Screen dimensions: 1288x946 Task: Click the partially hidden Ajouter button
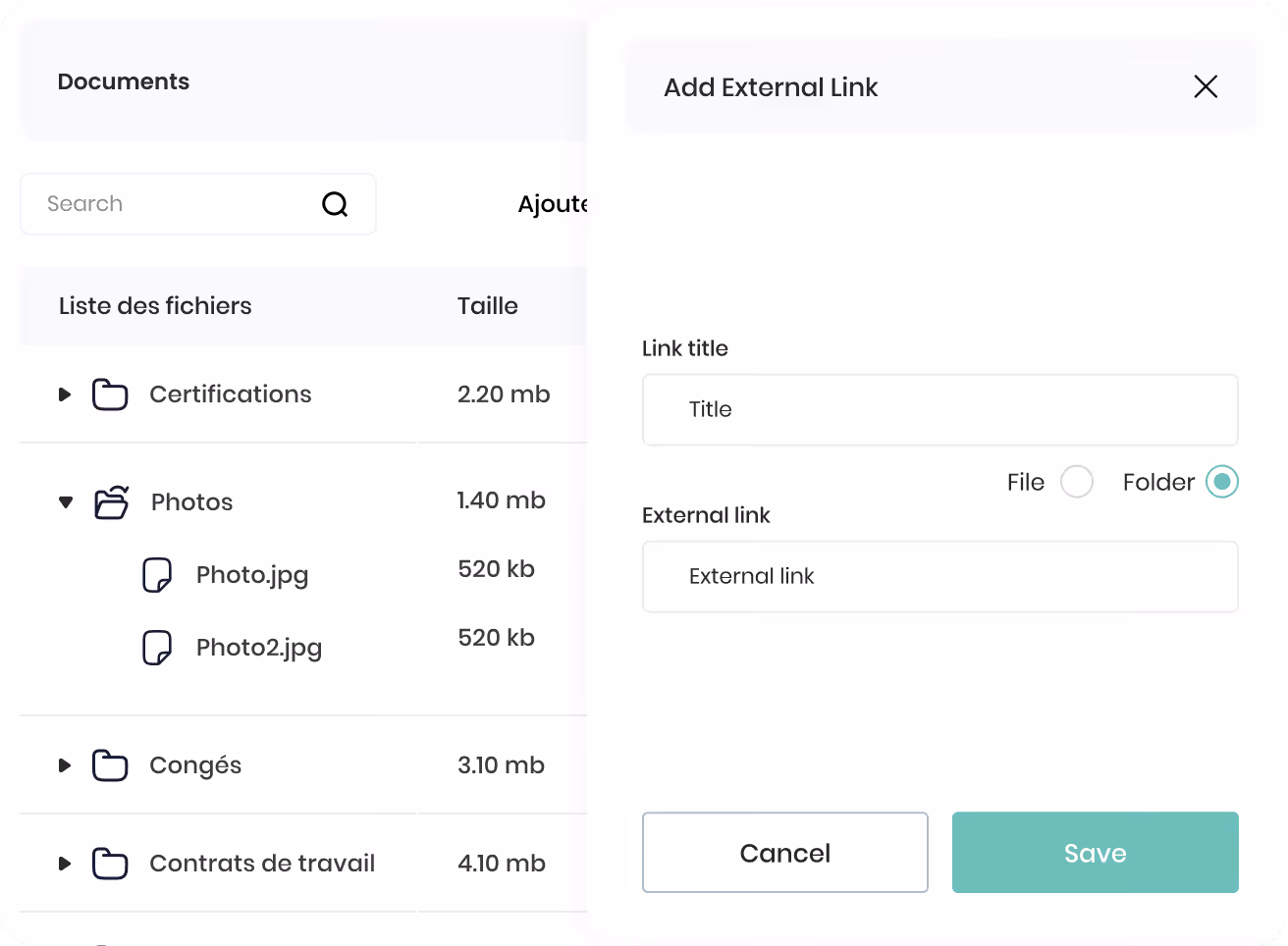[553, 204]
